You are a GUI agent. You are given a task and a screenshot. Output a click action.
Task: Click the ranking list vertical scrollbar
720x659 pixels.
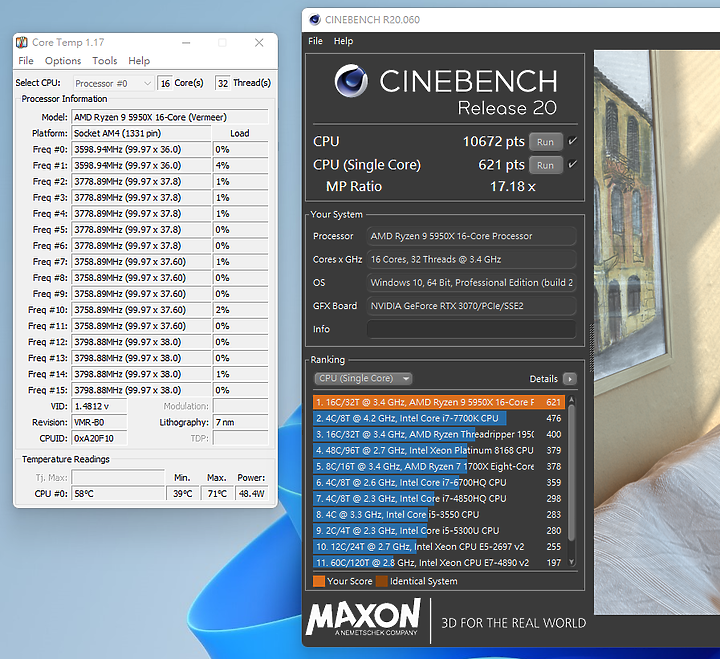[x=572, y=473]
